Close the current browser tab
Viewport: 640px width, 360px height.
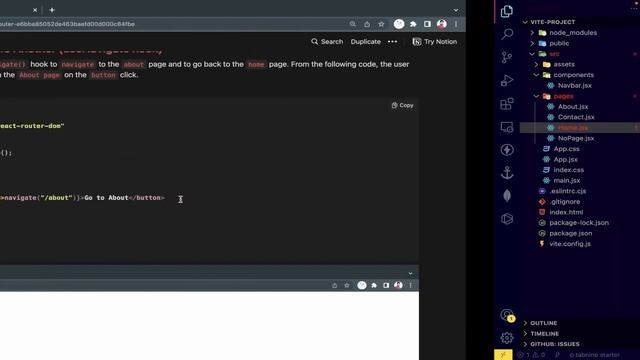35,10
